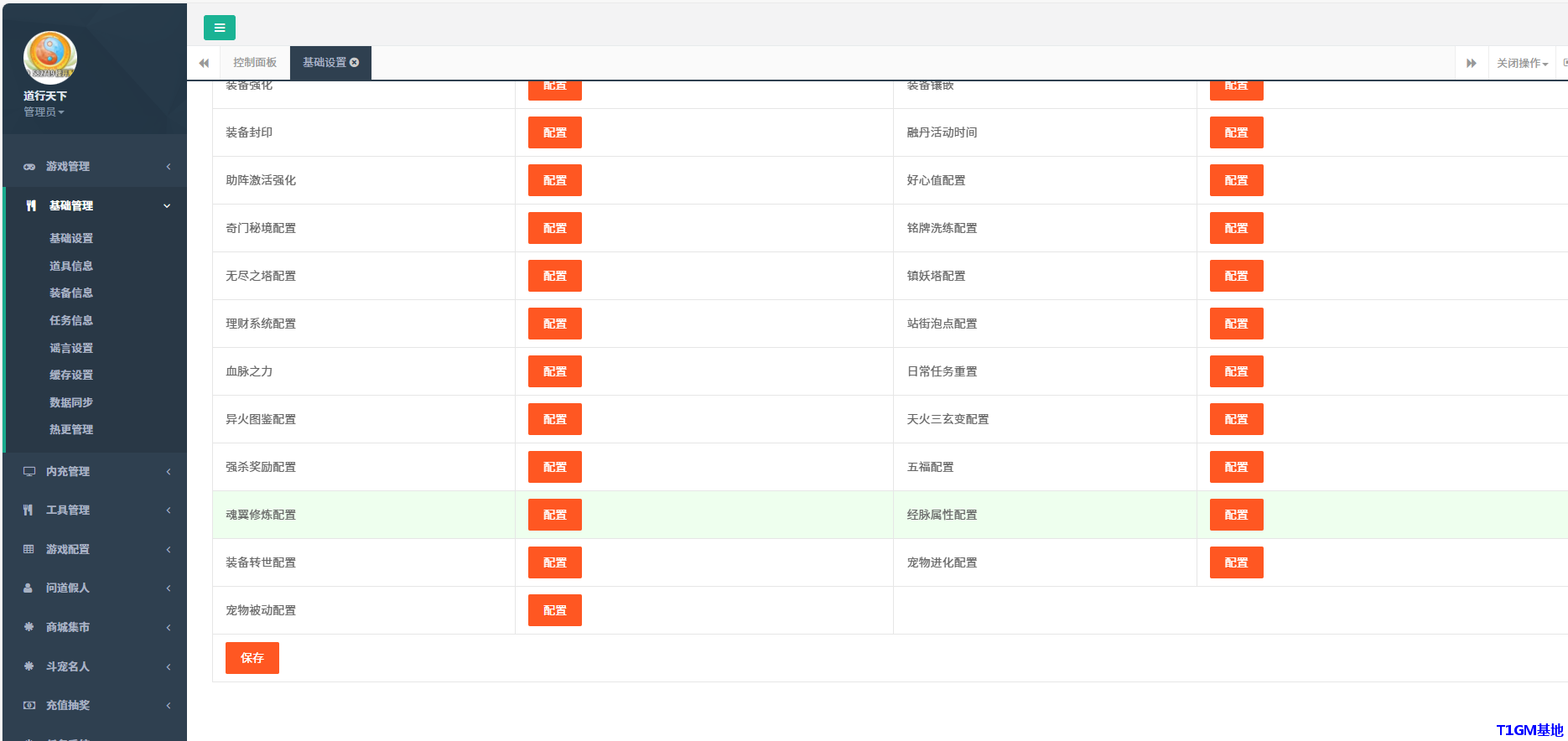Click the monitor icon beside 内充管理
This screenshot has width=1568, height=741.
[29, 471]
